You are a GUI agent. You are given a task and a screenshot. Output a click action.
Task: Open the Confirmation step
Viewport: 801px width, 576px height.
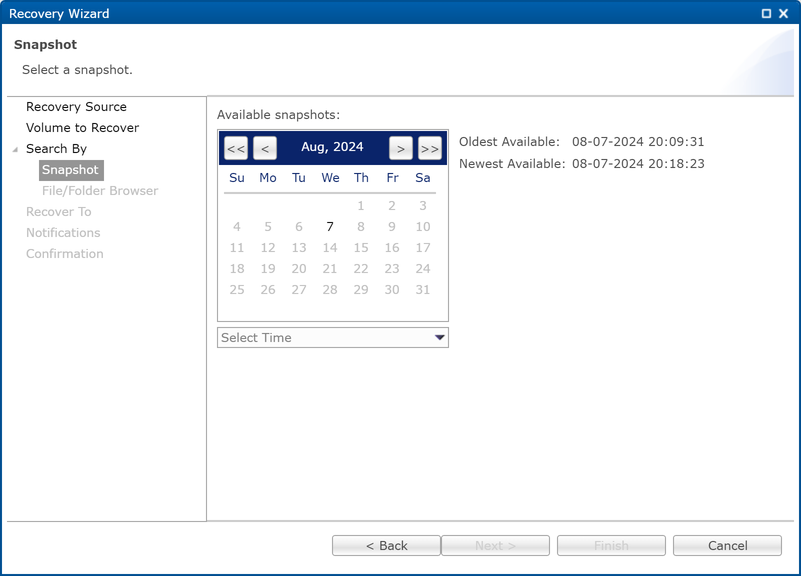point(65,254)
